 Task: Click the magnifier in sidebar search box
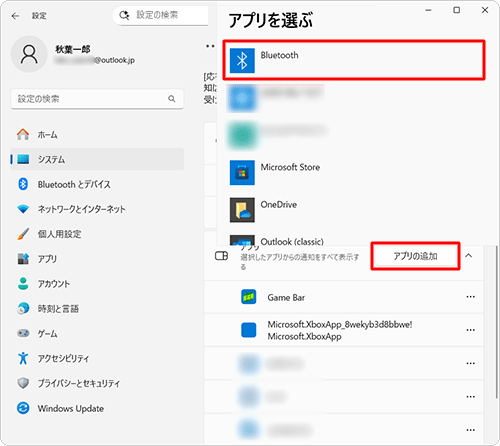point(172,99)
